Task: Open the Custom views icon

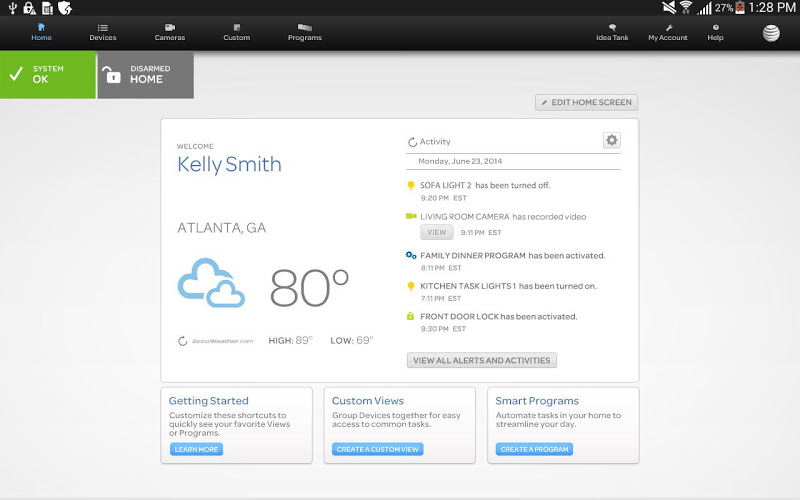Action: pyautogui.click(x=237, y=28)
